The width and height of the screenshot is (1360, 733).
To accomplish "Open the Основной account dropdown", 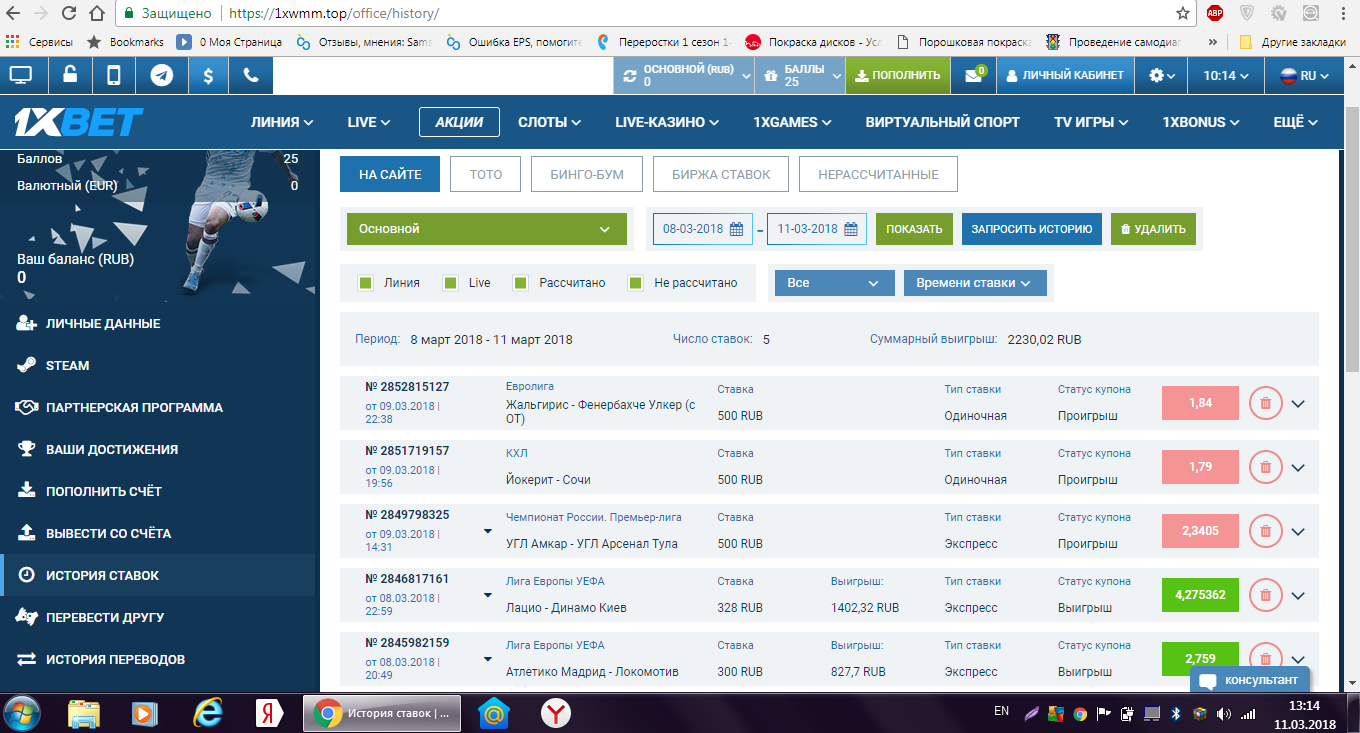I will point(486,229).
